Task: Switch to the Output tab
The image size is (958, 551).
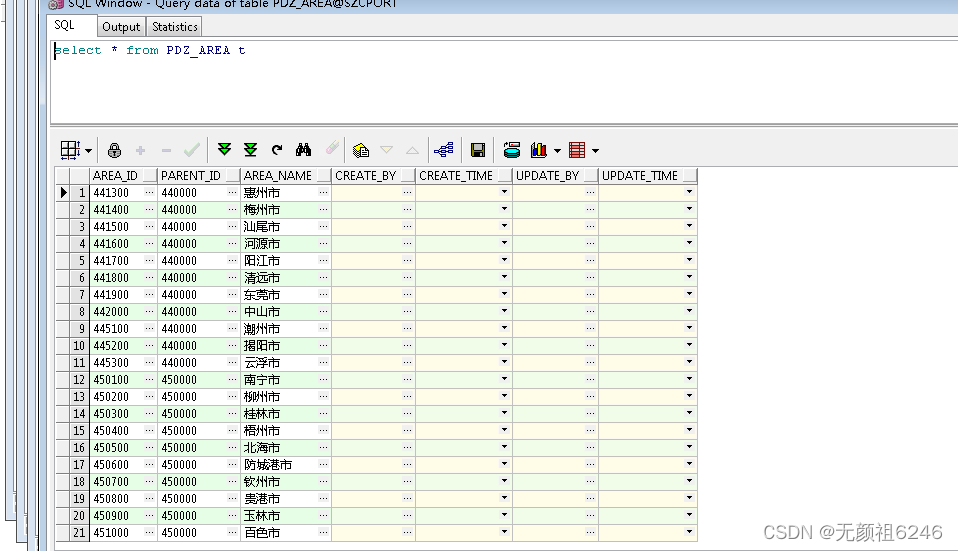Action: (x=121, y=27)
